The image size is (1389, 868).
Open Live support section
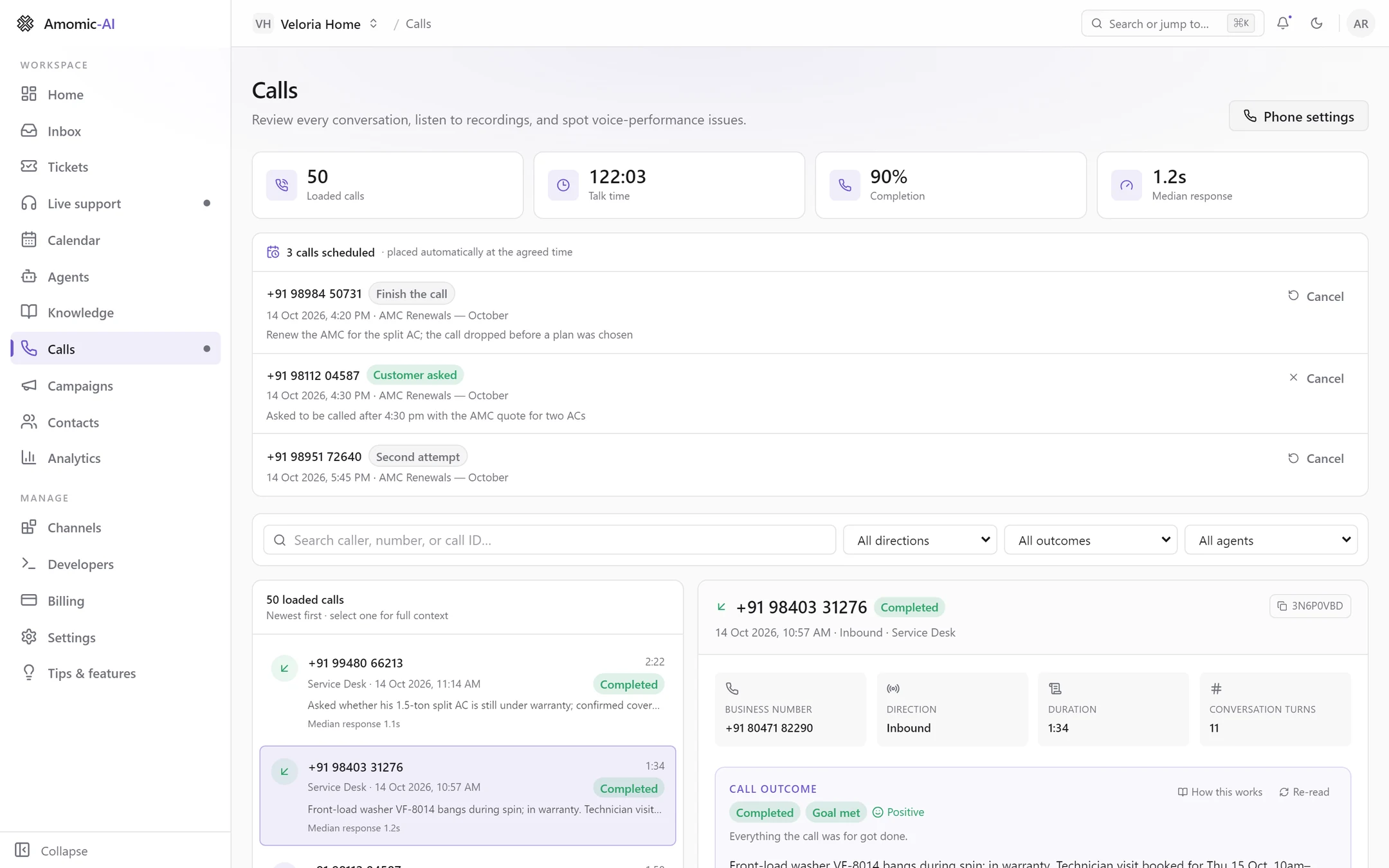[116, 204]
